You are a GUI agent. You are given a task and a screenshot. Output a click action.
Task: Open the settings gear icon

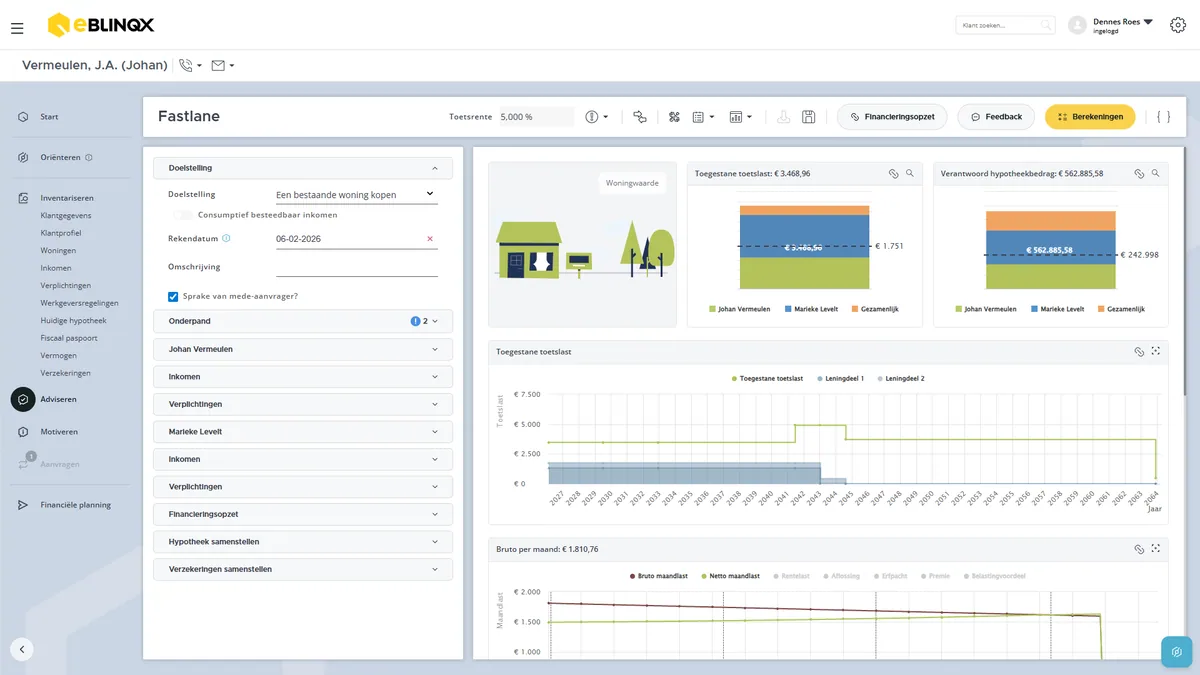1177,25
